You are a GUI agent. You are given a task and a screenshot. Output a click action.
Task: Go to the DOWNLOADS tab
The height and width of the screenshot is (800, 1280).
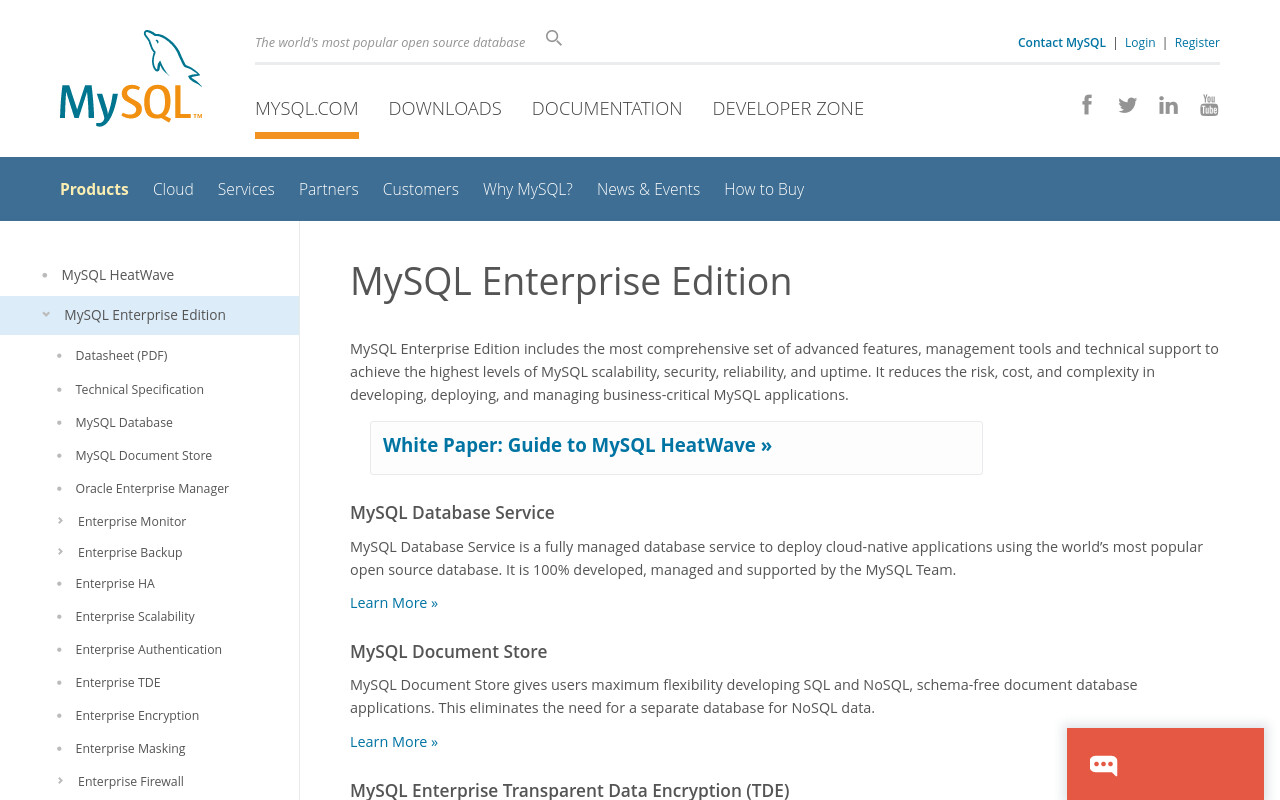tap(445, 108)
